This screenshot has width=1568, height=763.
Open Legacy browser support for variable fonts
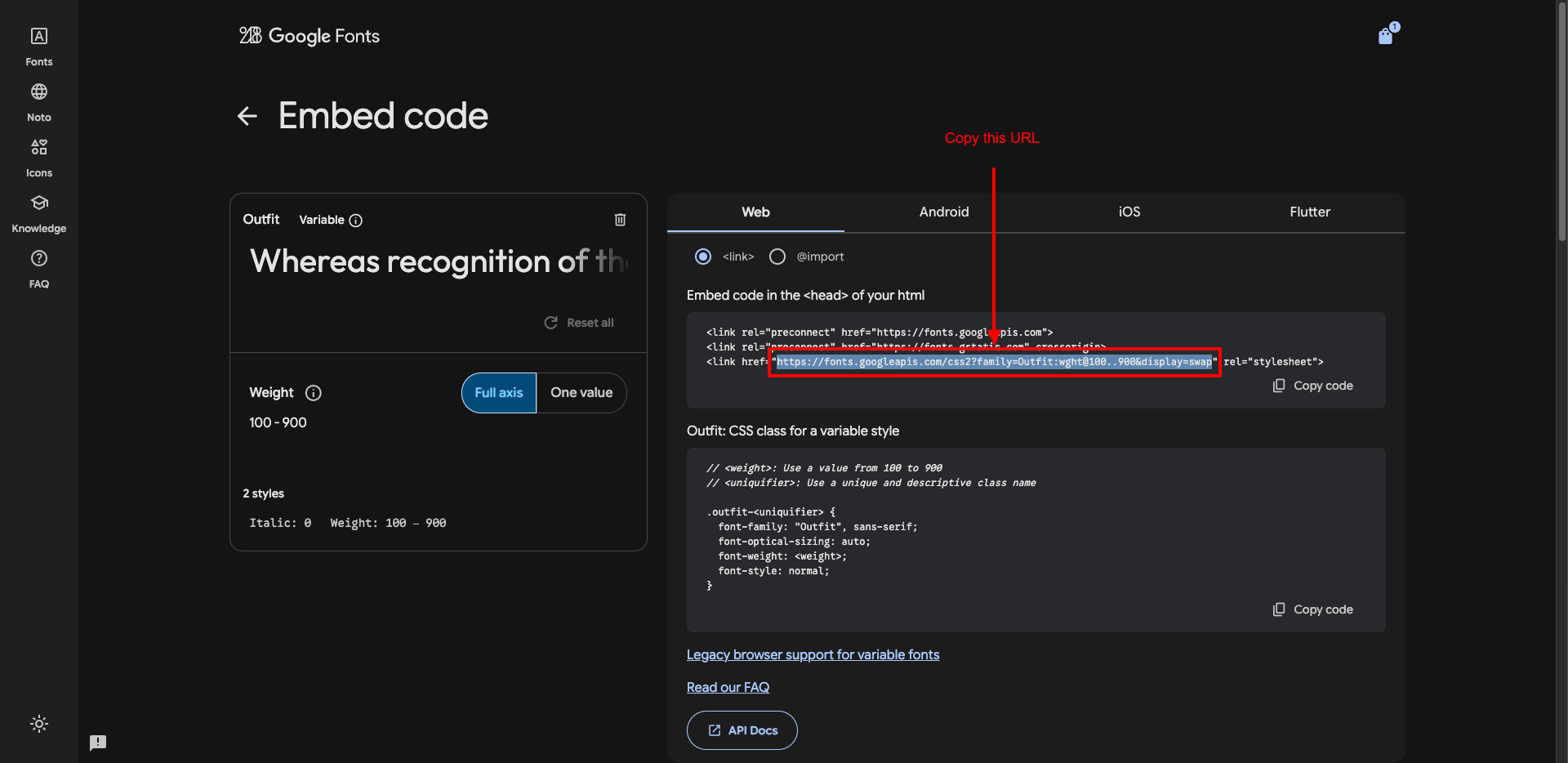click(x=813, y=655)
